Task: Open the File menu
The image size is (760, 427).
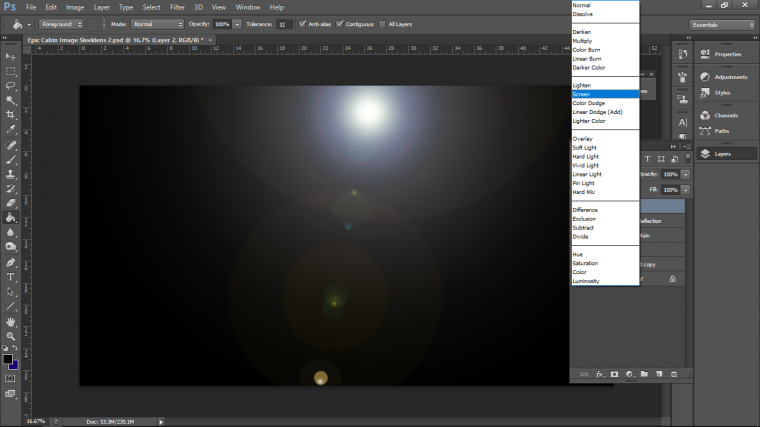Action: (31, 7)
